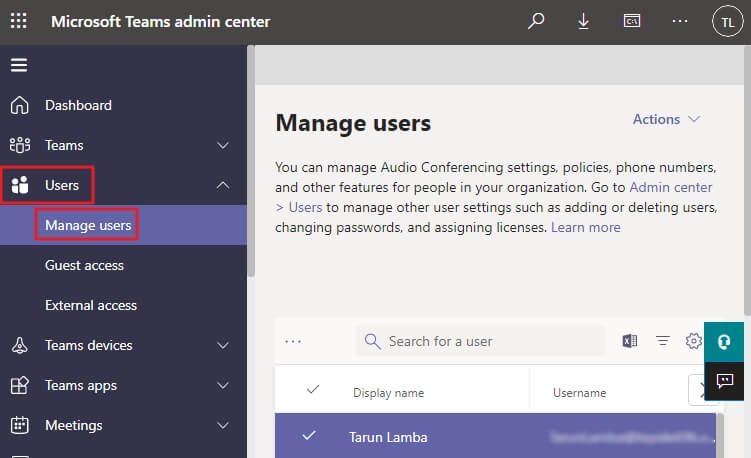
Task: Deselect the Tarun Lamba row checkmark
Action: pyautogui.click(x=309, y=435)
